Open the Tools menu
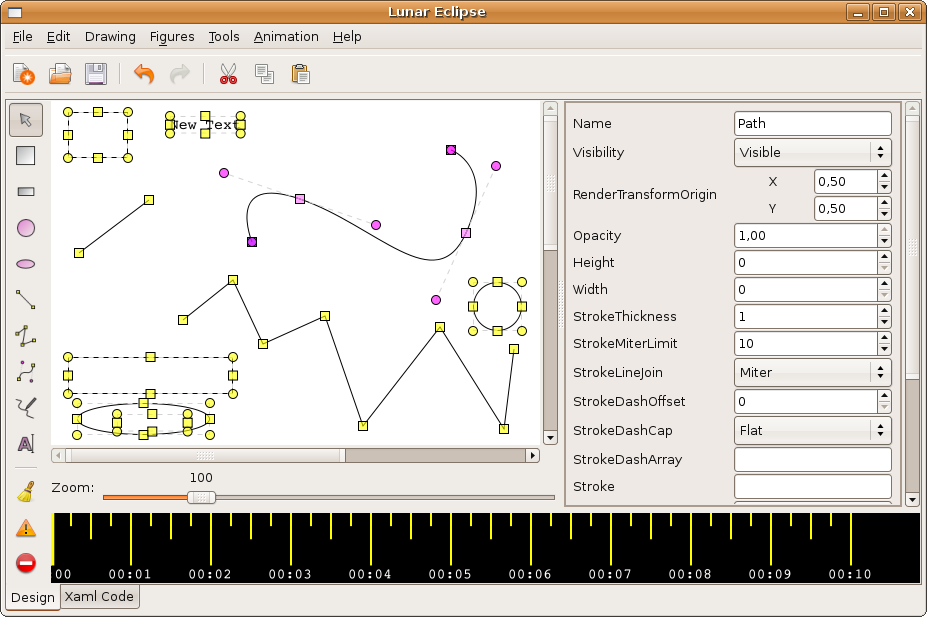 pyautogui.click(x=224, y=37)
